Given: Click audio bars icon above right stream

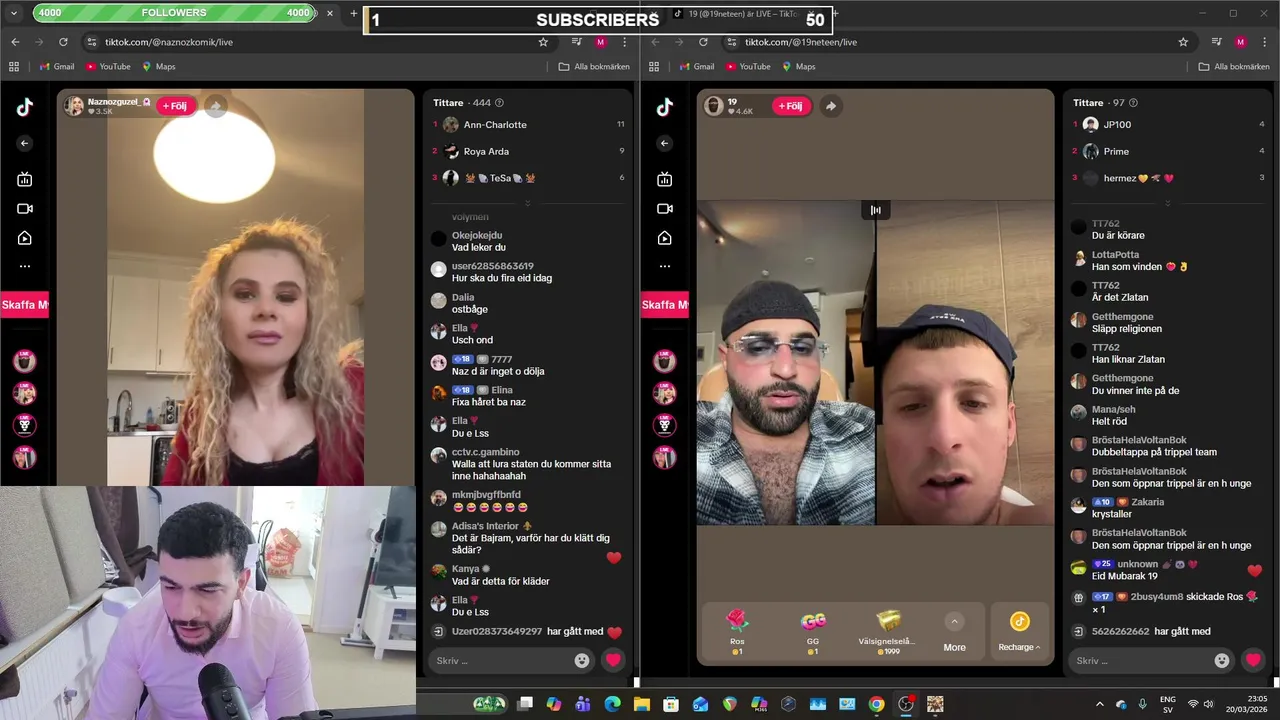Looking at the screenshot, I should (876, 210).
